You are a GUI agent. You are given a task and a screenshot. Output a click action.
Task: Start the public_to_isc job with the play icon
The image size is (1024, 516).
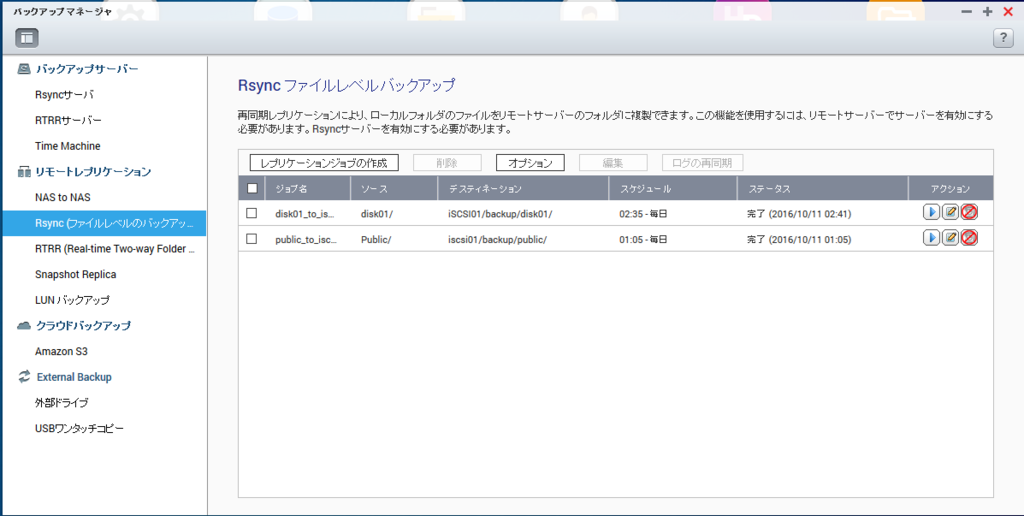click(931, 238)
